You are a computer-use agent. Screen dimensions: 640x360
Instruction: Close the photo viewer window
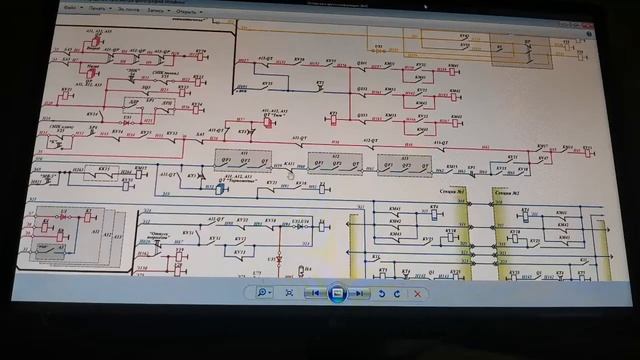[x=588, y=25]
